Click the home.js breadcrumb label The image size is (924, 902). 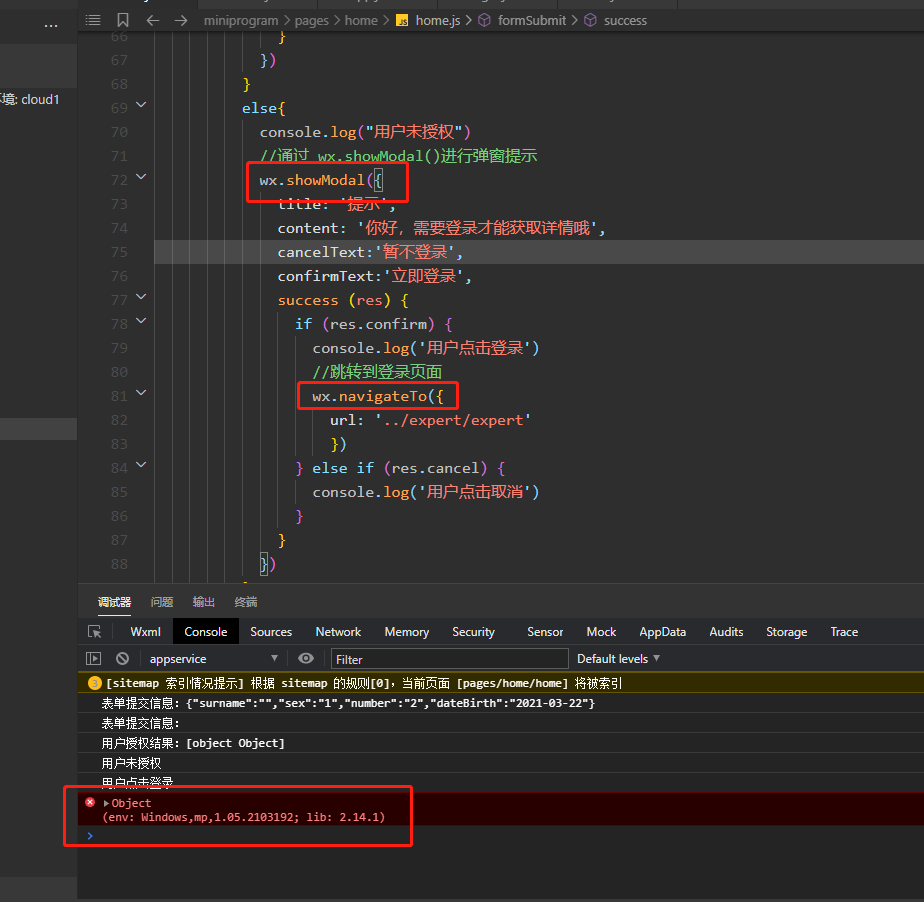(438, 21)
